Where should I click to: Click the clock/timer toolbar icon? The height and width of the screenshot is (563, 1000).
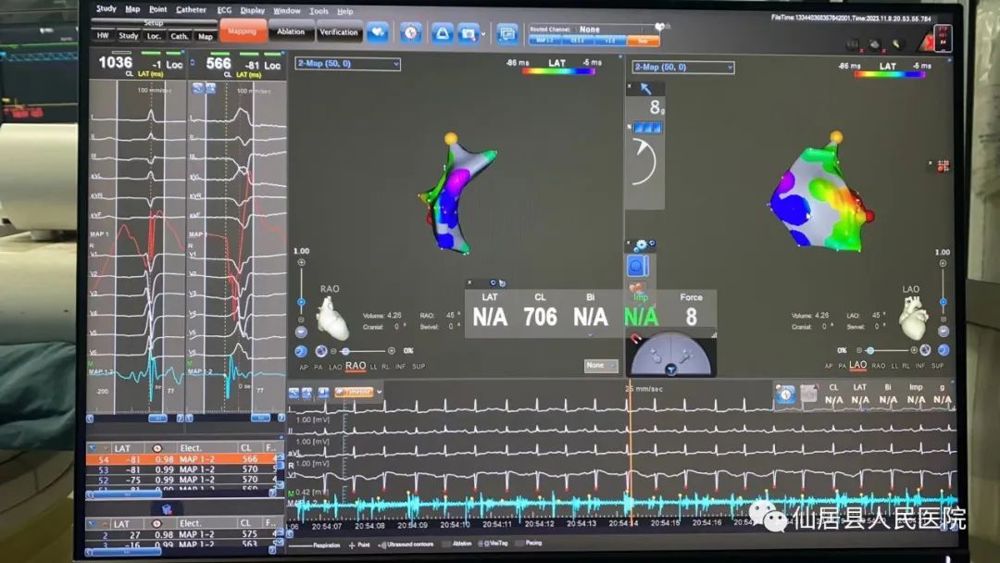click(x=411, y=33)
